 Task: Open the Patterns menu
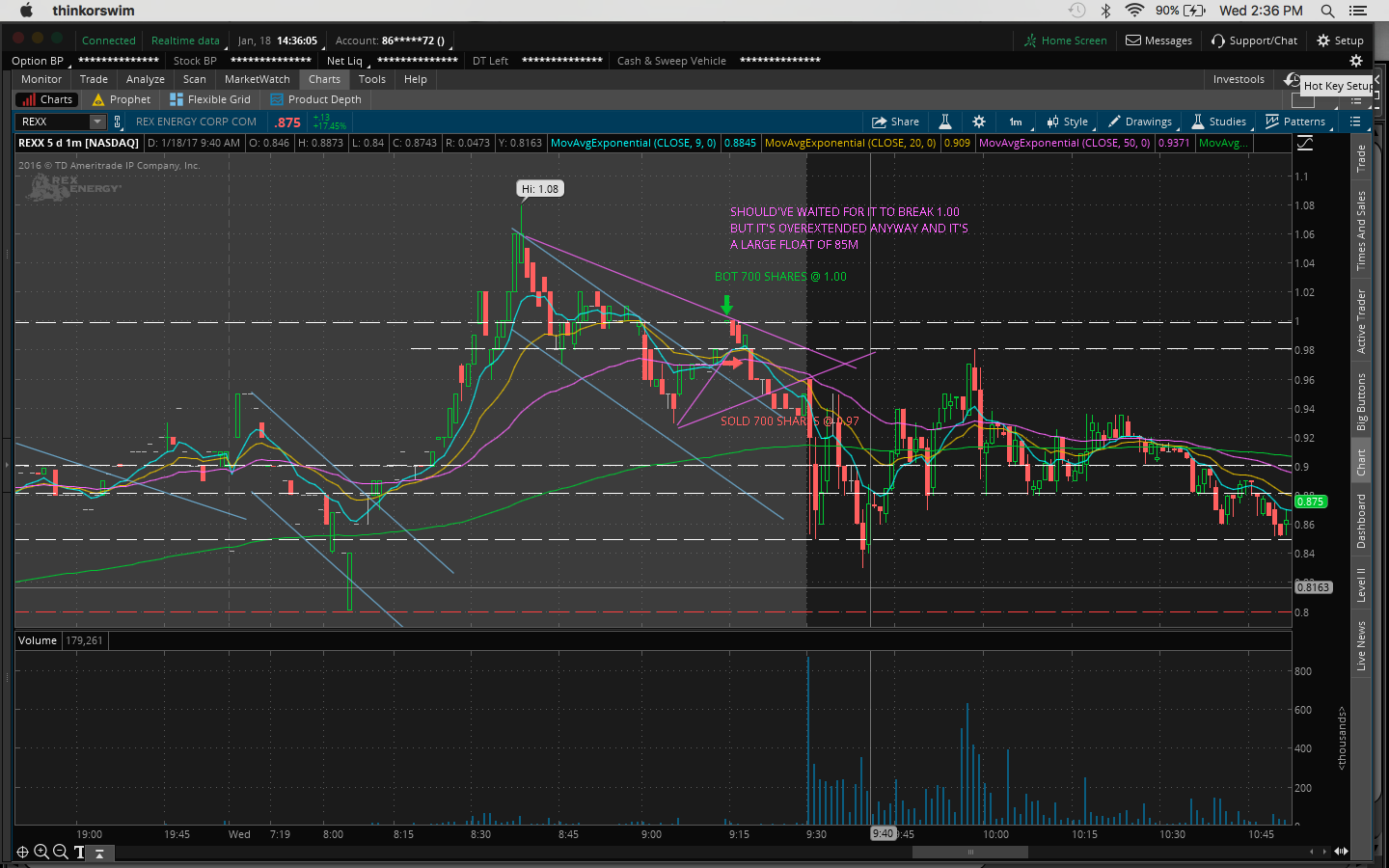(x=1295, y=122)
